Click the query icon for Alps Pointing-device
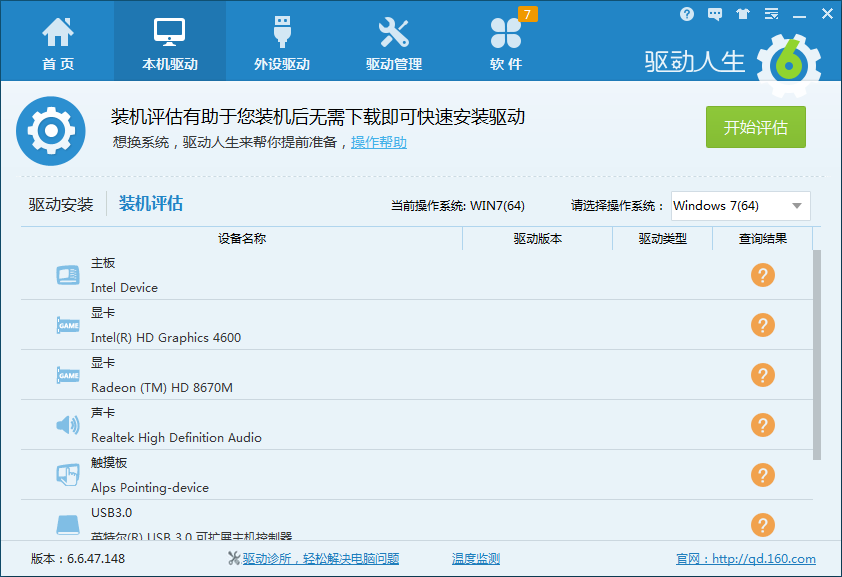The height and width of the screenshot is (577, 842). click(762, 475)
